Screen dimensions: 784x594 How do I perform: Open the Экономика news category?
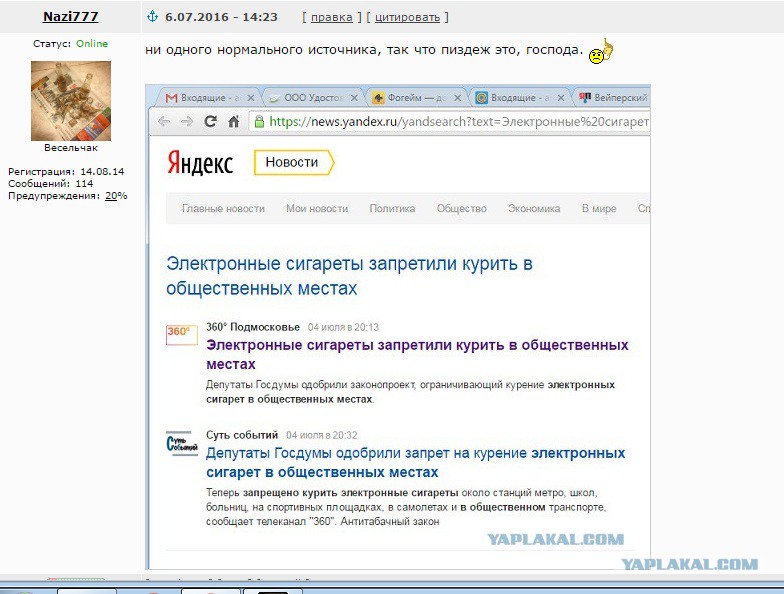(534, 208)
